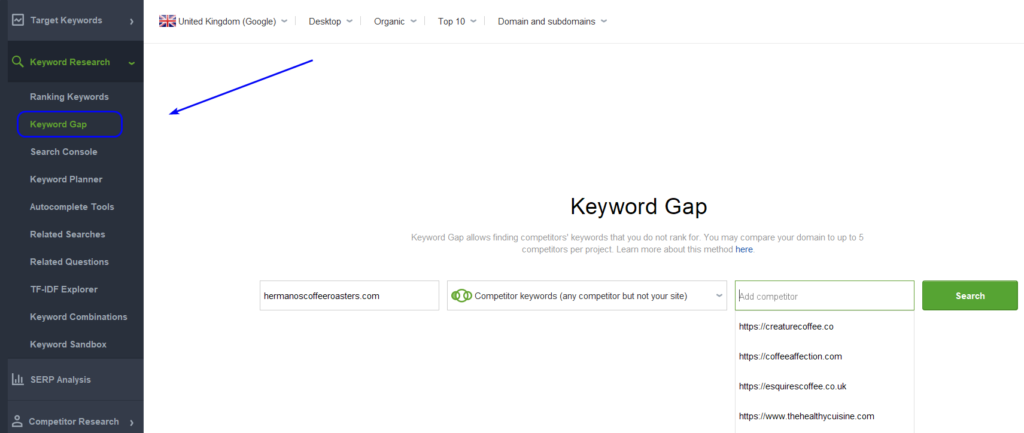The height and width of the screenshot is (433, 1024).
Task: Click the Target Keywords chart icon
Action: click(x=18, y=20)
